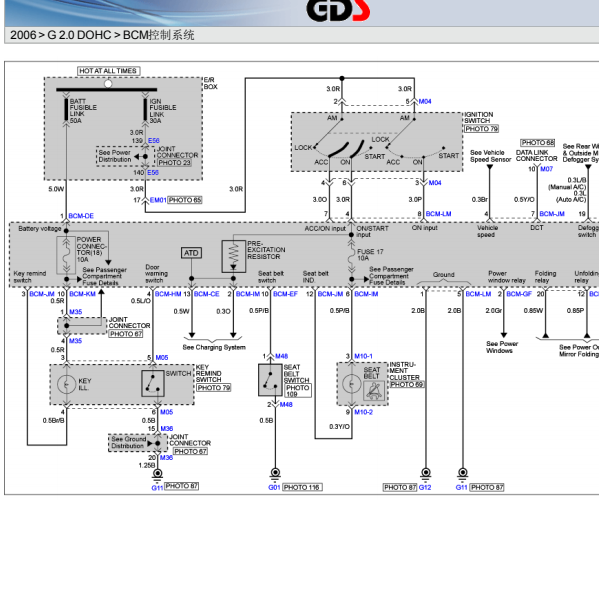Viewport: 599px width, 600px height.
Task: Open the M05 connector link
Action: tap(162, 357)
